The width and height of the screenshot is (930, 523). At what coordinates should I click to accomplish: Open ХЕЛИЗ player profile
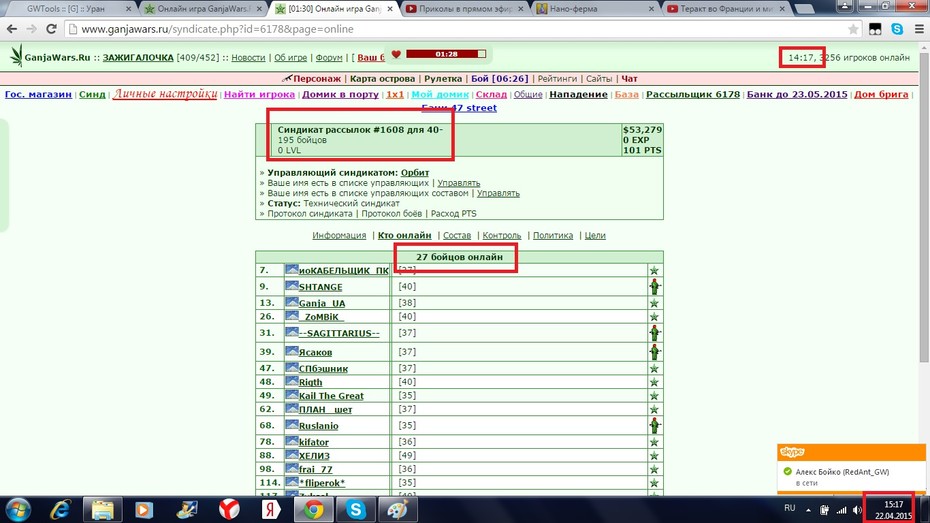(x=314, y=455)
